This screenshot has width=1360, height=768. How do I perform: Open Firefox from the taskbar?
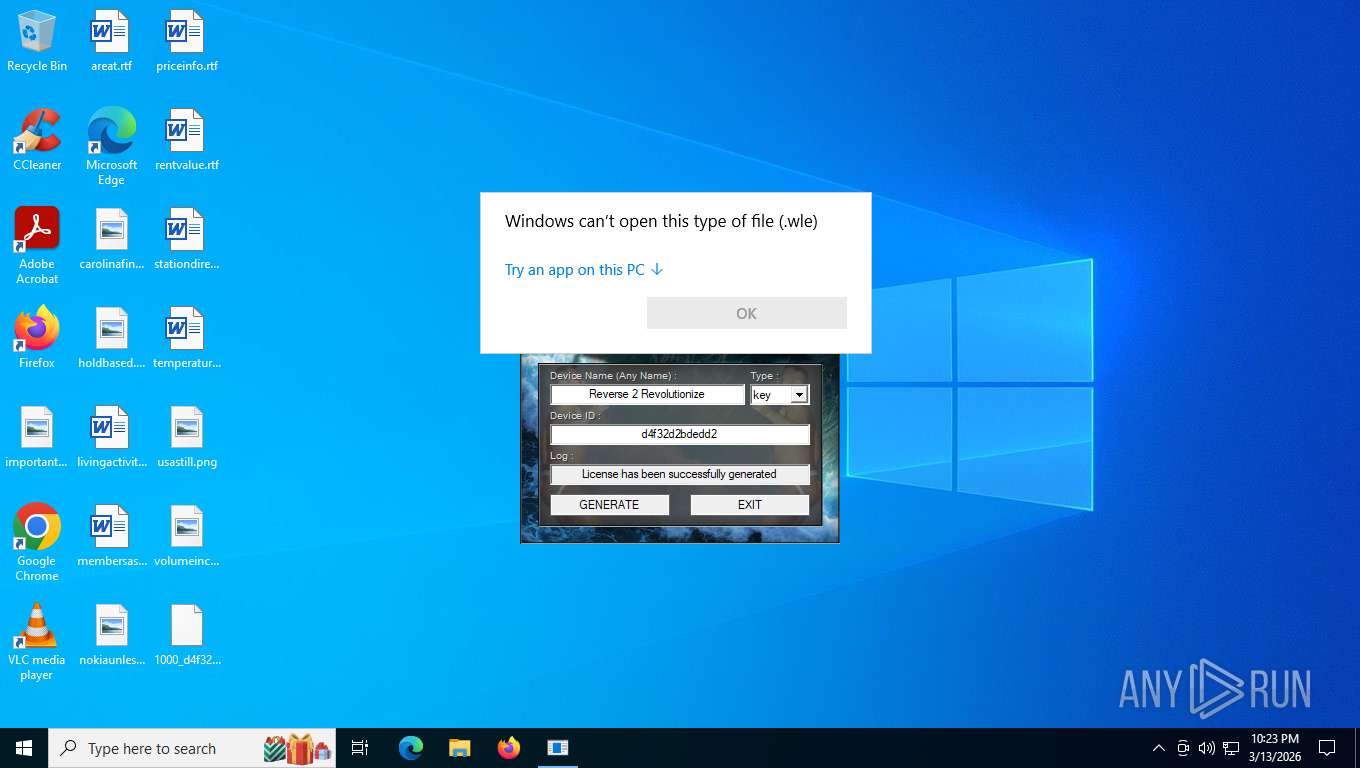[x=509, y=748]
